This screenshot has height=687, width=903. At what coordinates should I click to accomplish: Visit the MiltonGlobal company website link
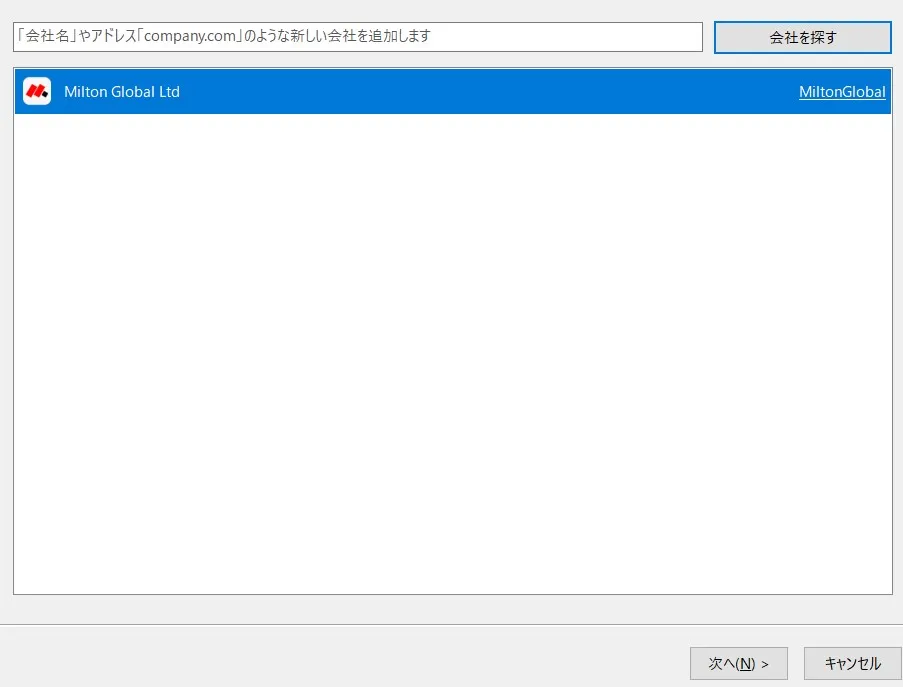(x=842, y=91)
